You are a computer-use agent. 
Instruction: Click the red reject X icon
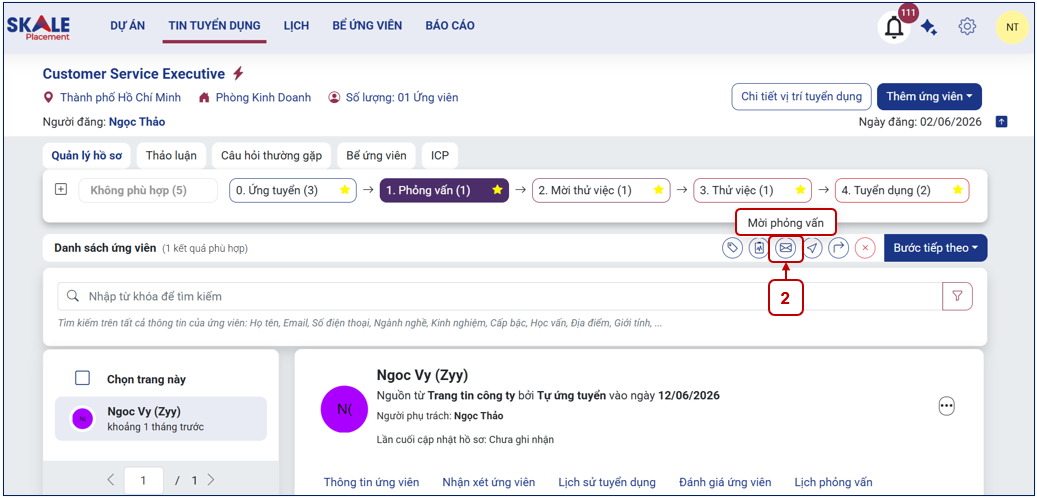[x=865, y=249]
